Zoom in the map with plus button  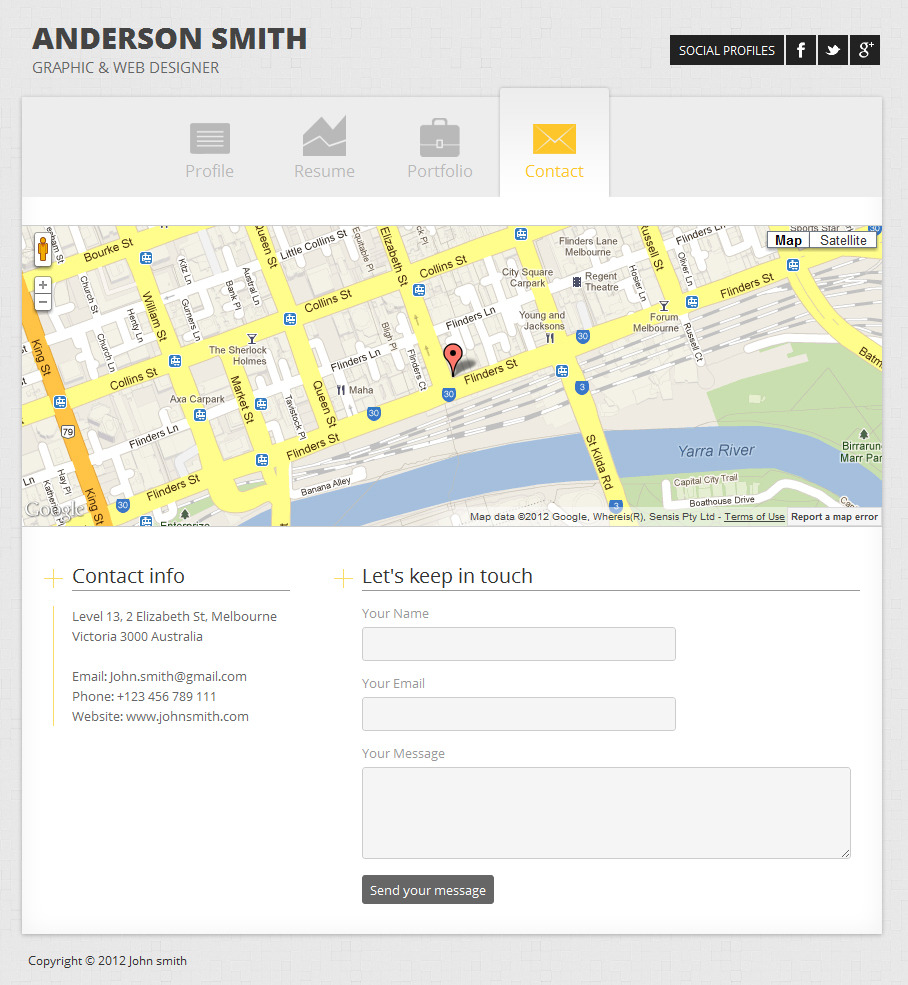43,285
